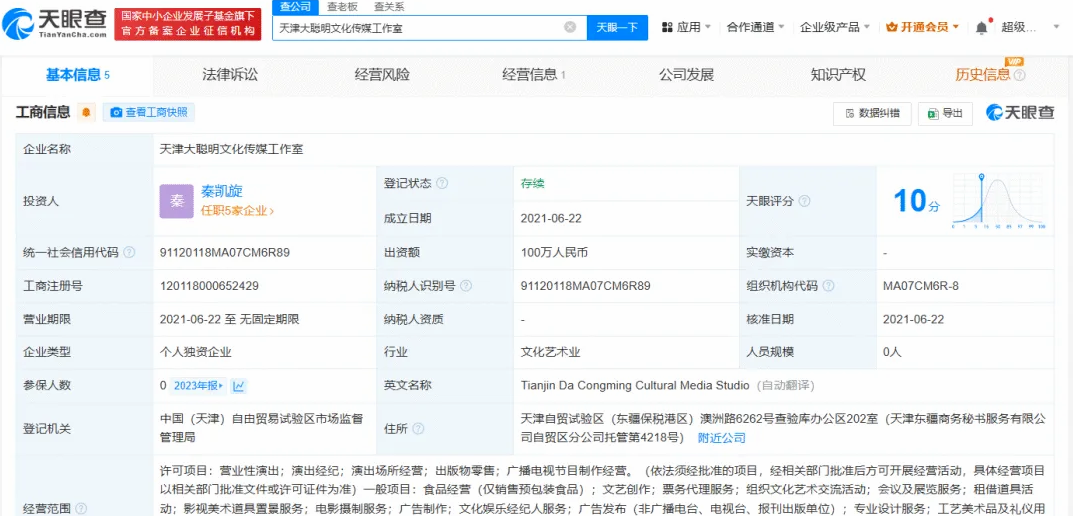Switch to the 经营信息 tab
Screen dimensions: 1073x516
tap(534, 75)
